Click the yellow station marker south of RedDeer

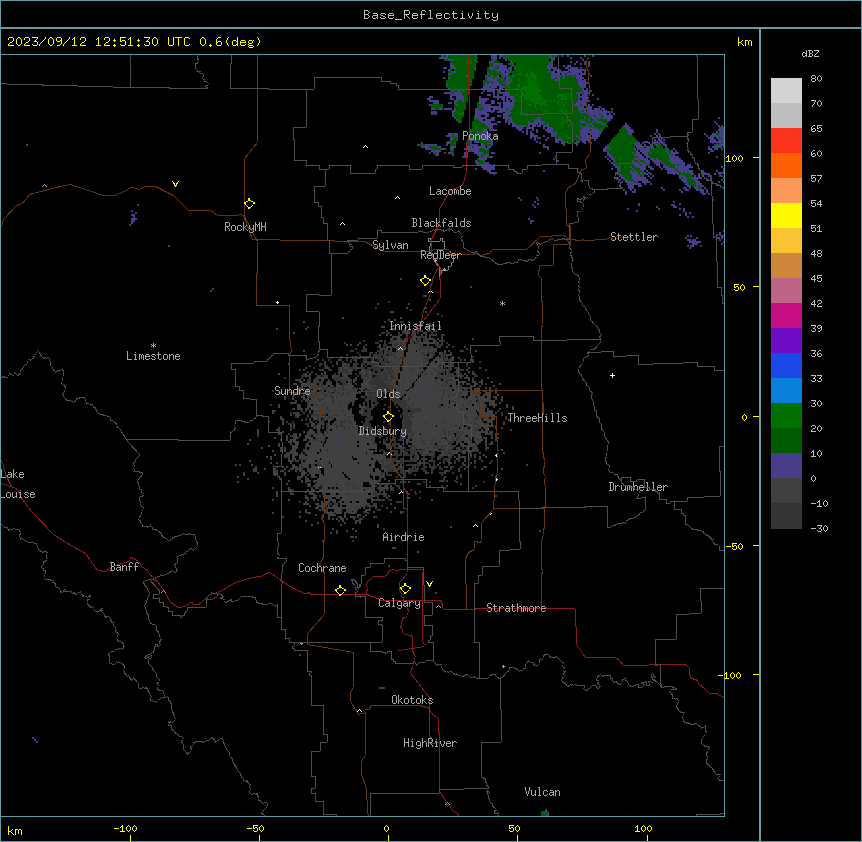tap(426, 281)
